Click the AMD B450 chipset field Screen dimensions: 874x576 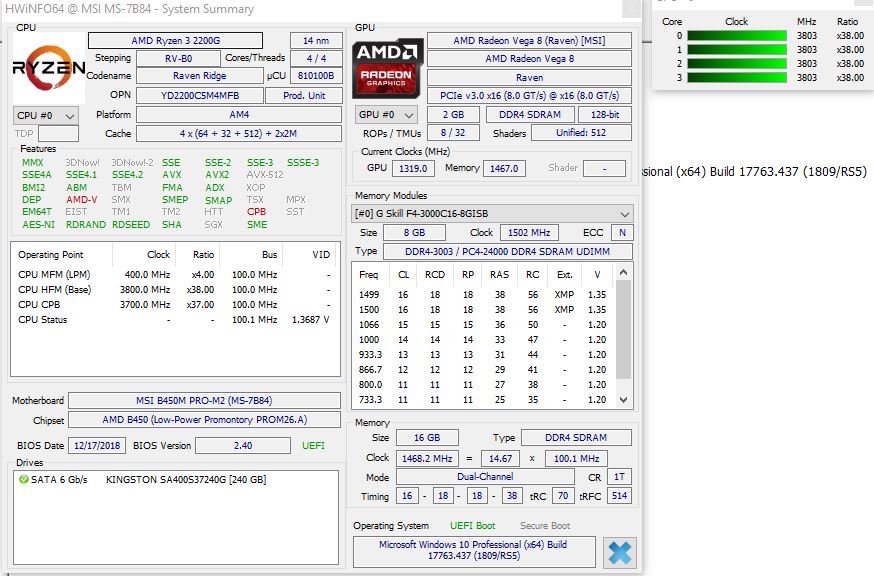(x=204, y=419)
